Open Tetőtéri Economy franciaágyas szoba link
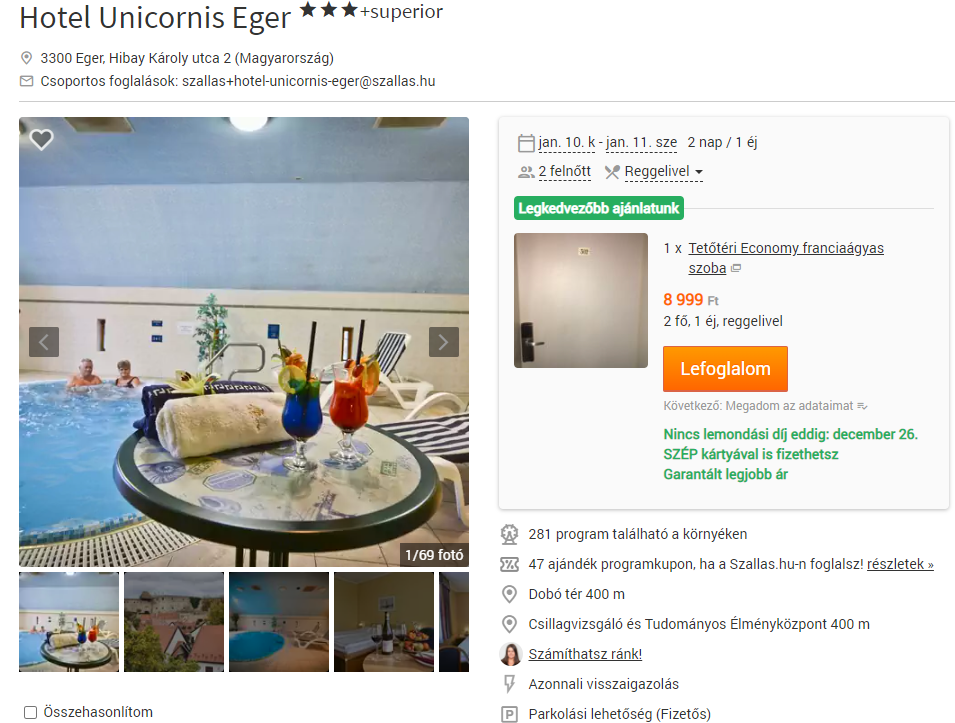This screenshot has height=723, width=955. click(x=786, y=258)
